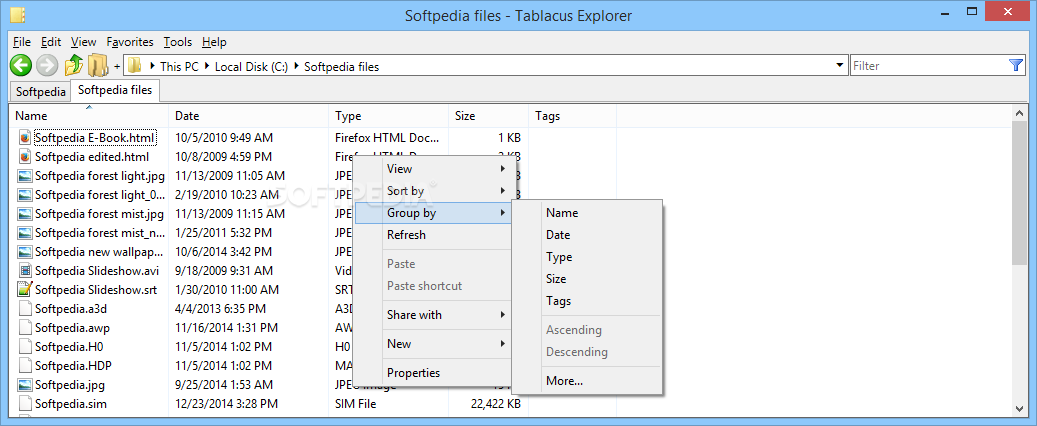Viewport: 1037px width, 426px height.
Task: Select Group by in context menu
Action: click(x=433, y=213)
